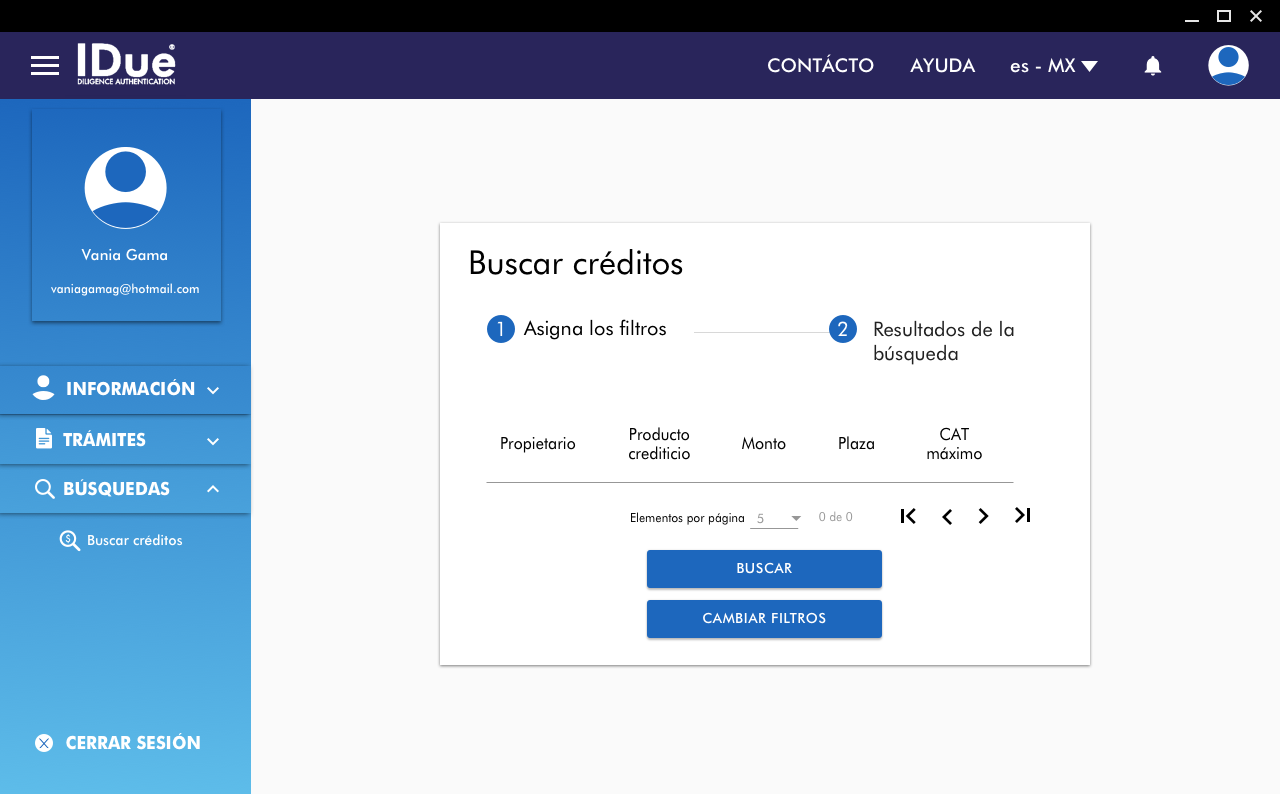Go to step 1 Asigna los filtros
Image resolution: width=1280 pixels, height=794 pixels.
pos(577,329)
